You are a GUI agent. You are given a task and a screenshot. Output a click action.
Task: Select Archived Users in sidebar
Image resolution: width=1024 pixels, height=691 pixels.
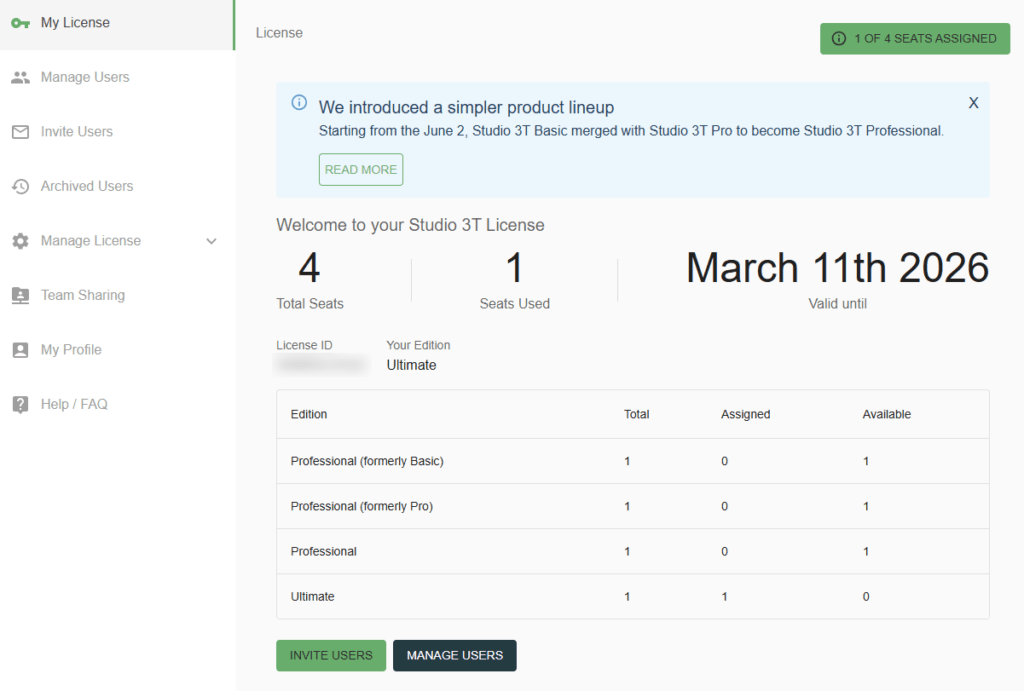(x=87, y=186)
